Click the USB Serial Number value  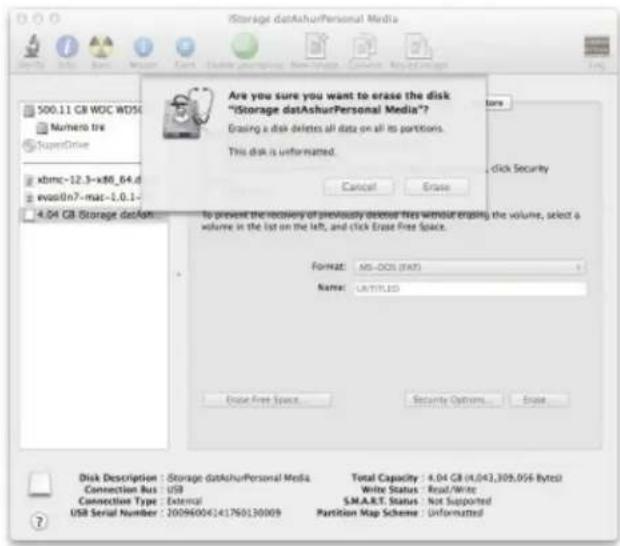[x=224, y=513]
